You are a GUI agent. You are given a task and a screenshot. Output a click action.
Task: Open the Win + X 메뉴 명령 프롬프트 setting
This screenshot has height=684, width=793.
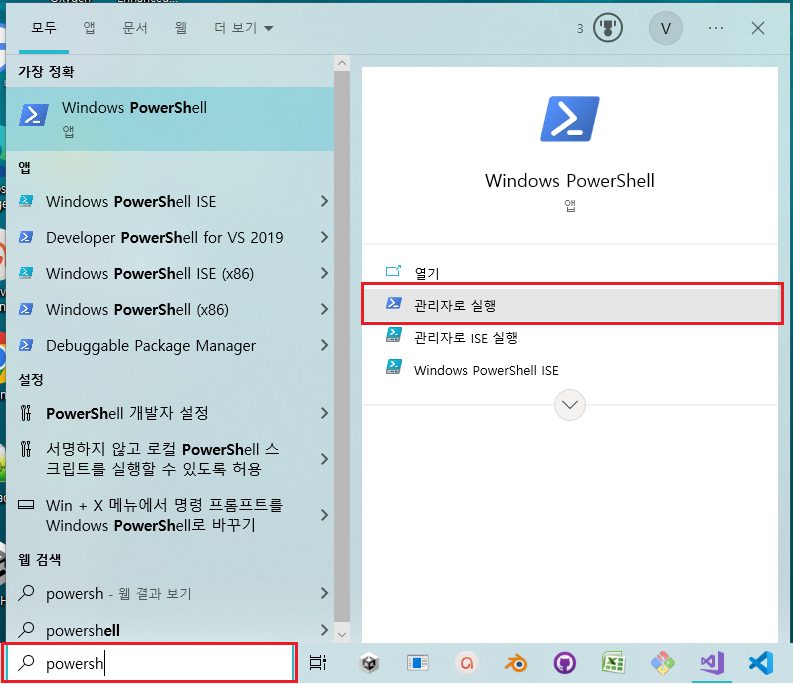point(170,515)
